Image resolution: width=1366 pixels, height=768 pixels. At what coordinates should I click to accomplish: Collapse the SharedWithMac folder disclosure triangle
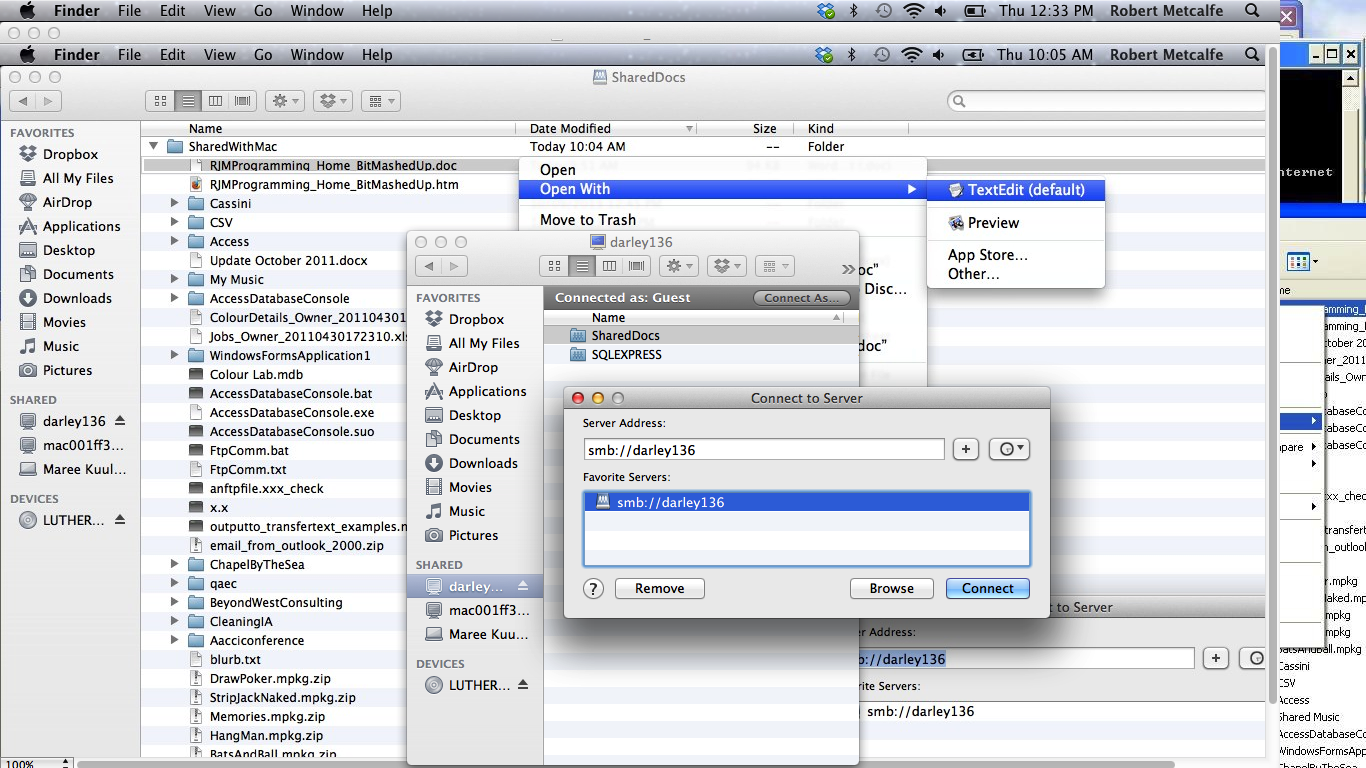[x=153, y=146]
